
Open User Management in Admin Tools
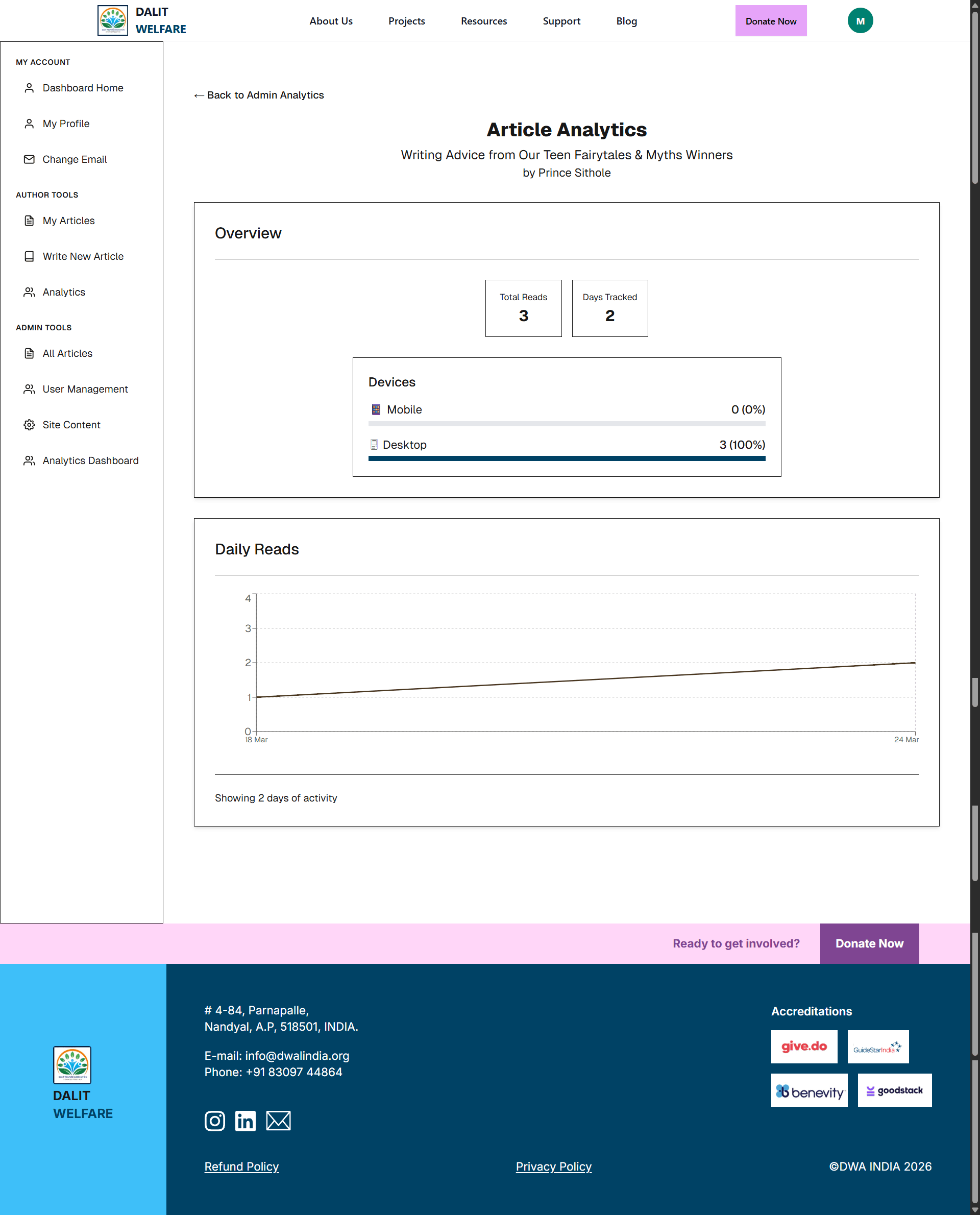pyautogui.click(x=85, y=388)
